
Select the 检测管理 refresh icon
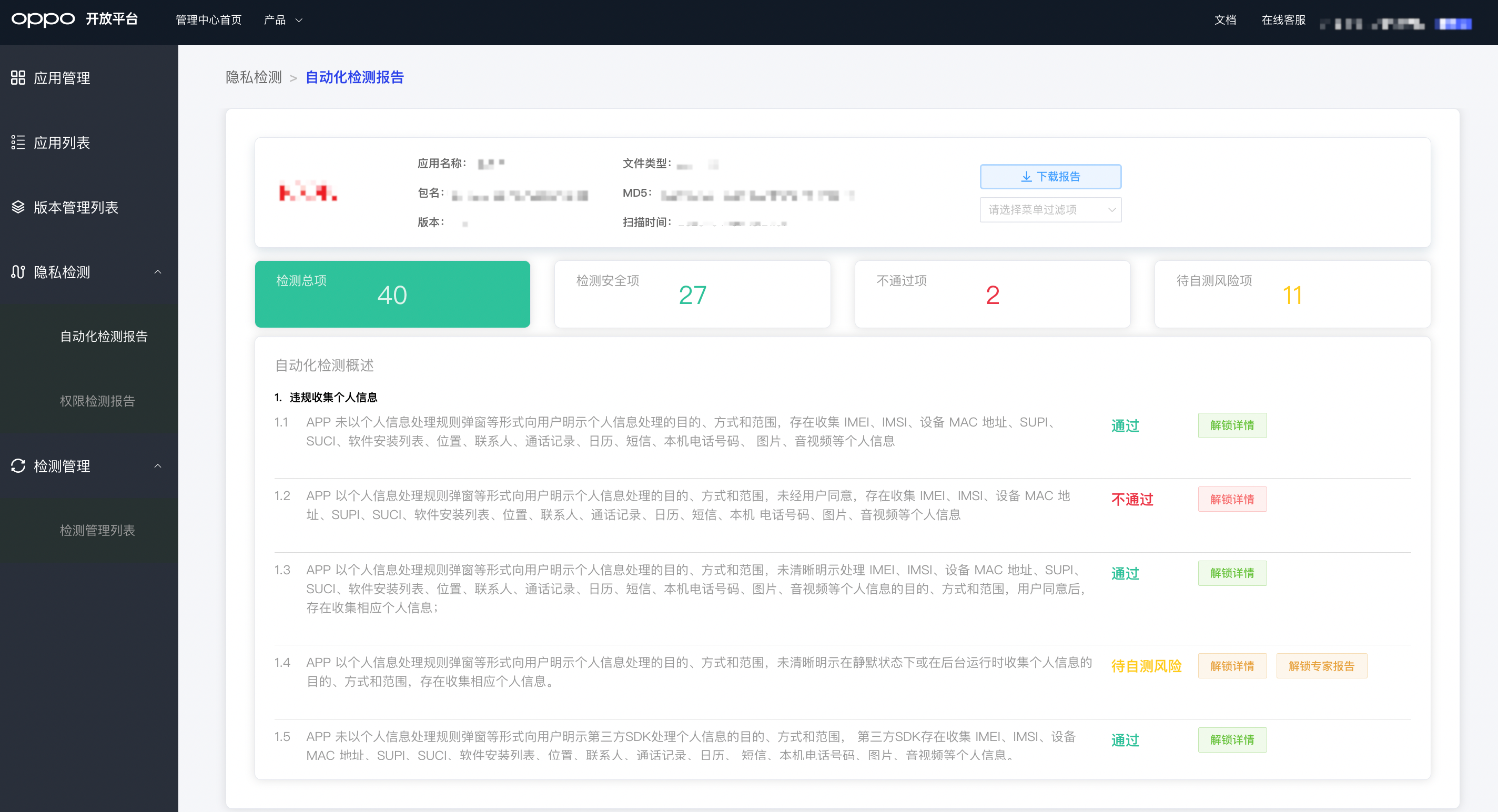click(17, 465)
